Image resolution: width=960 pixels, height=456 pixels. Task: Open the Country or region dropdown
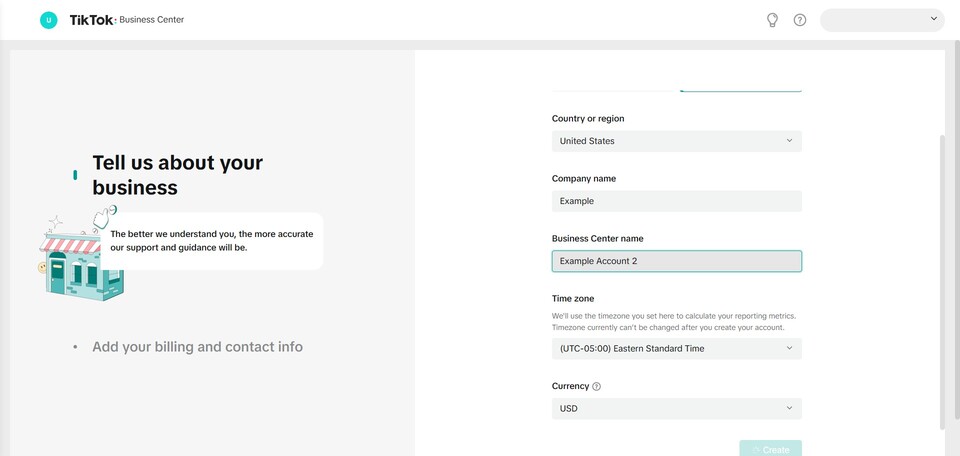pos(676,141)
